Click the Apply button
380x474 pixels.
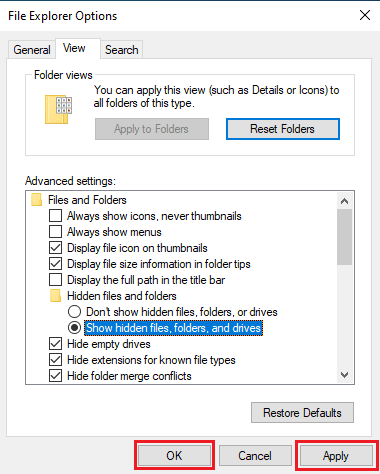(x=336, y=456)
